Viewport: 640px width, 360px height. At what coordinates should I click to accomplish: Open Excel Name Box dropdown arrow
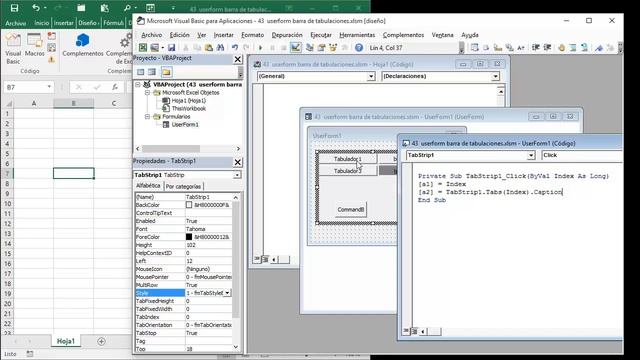49,87
